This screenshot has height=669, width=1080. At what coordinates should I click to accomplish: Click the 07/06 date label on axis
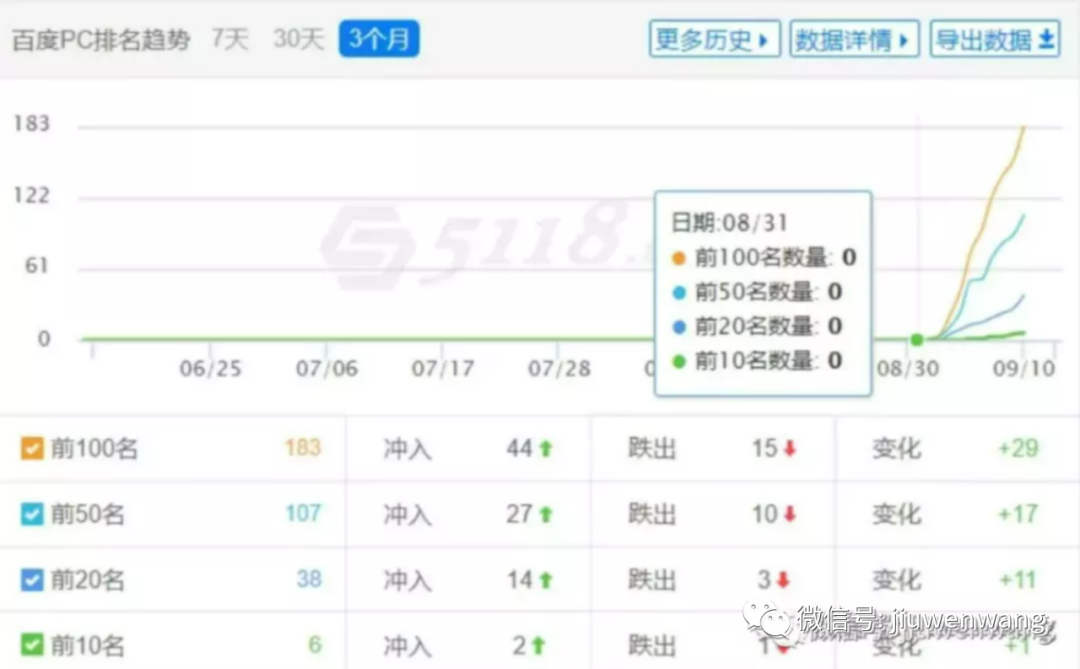click(326, 369)
